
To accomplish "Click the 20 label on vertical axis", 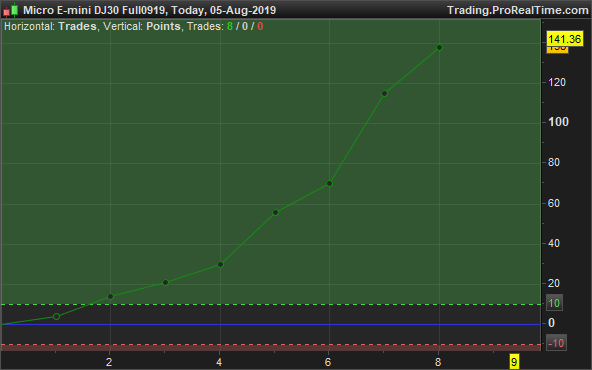I will [554, 283].
